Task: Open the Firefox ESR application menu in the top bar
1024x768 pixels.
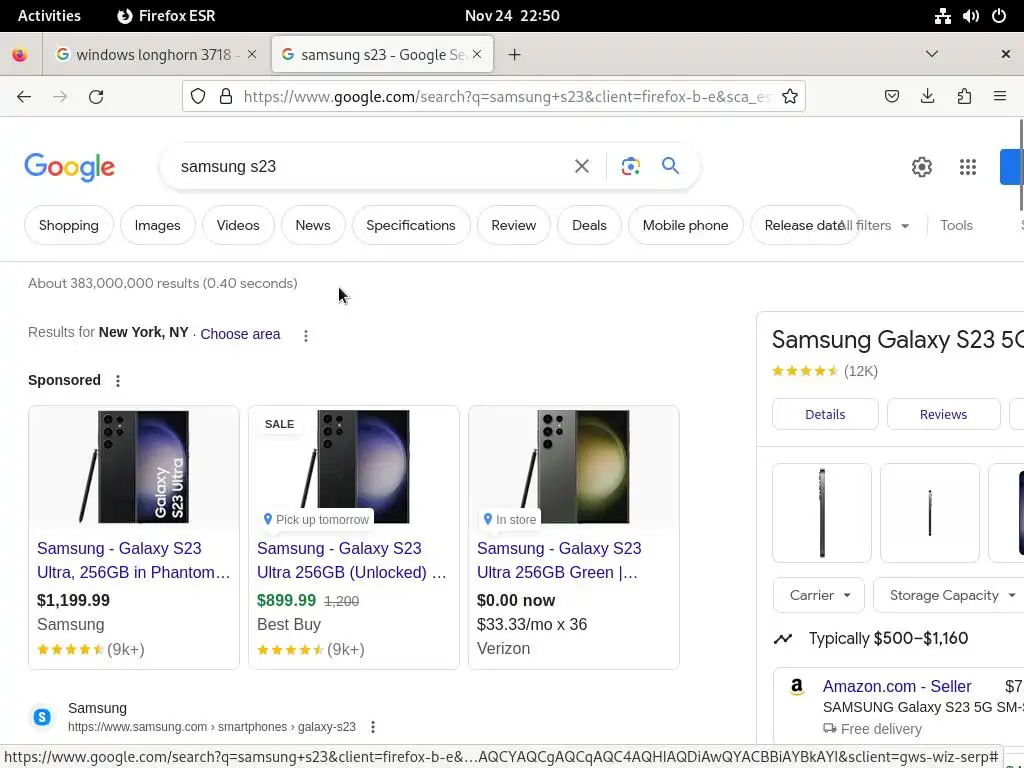Action: (167, 16)
